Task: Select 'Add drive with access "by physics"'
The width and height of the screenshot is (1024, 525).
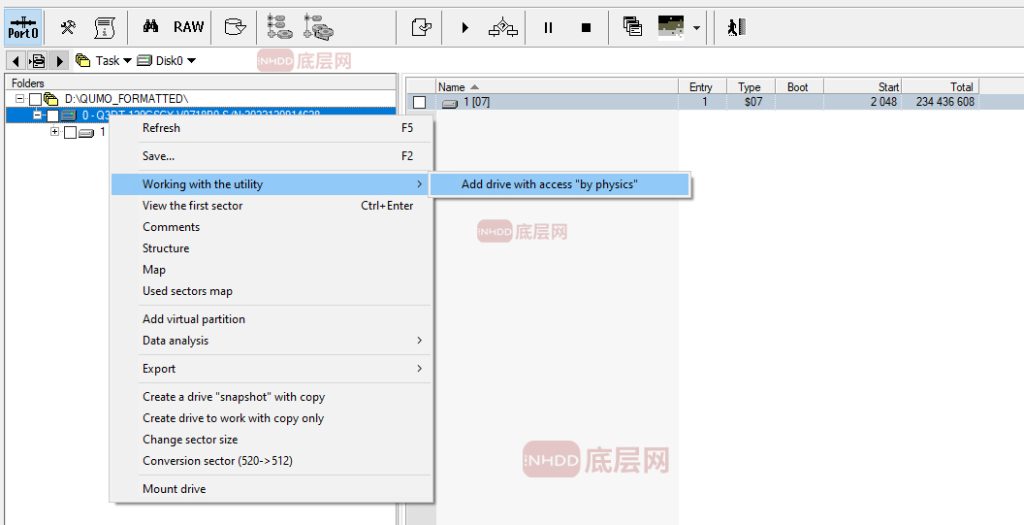Action: [549, 184]
